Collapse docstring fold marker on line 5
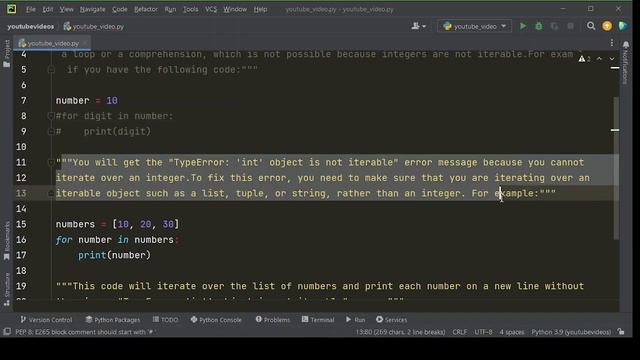The image size is (640, 360). click(x=51, y=70)
